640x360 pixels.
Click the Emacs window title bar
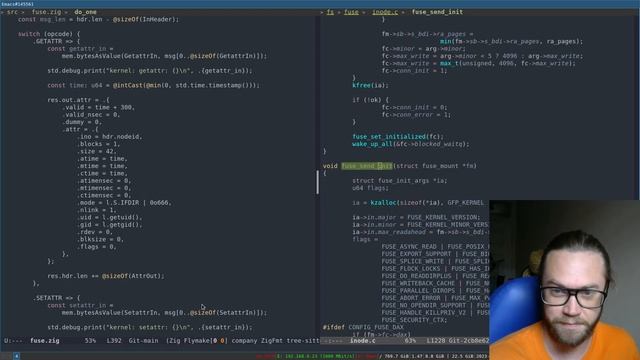coord(320,4)
